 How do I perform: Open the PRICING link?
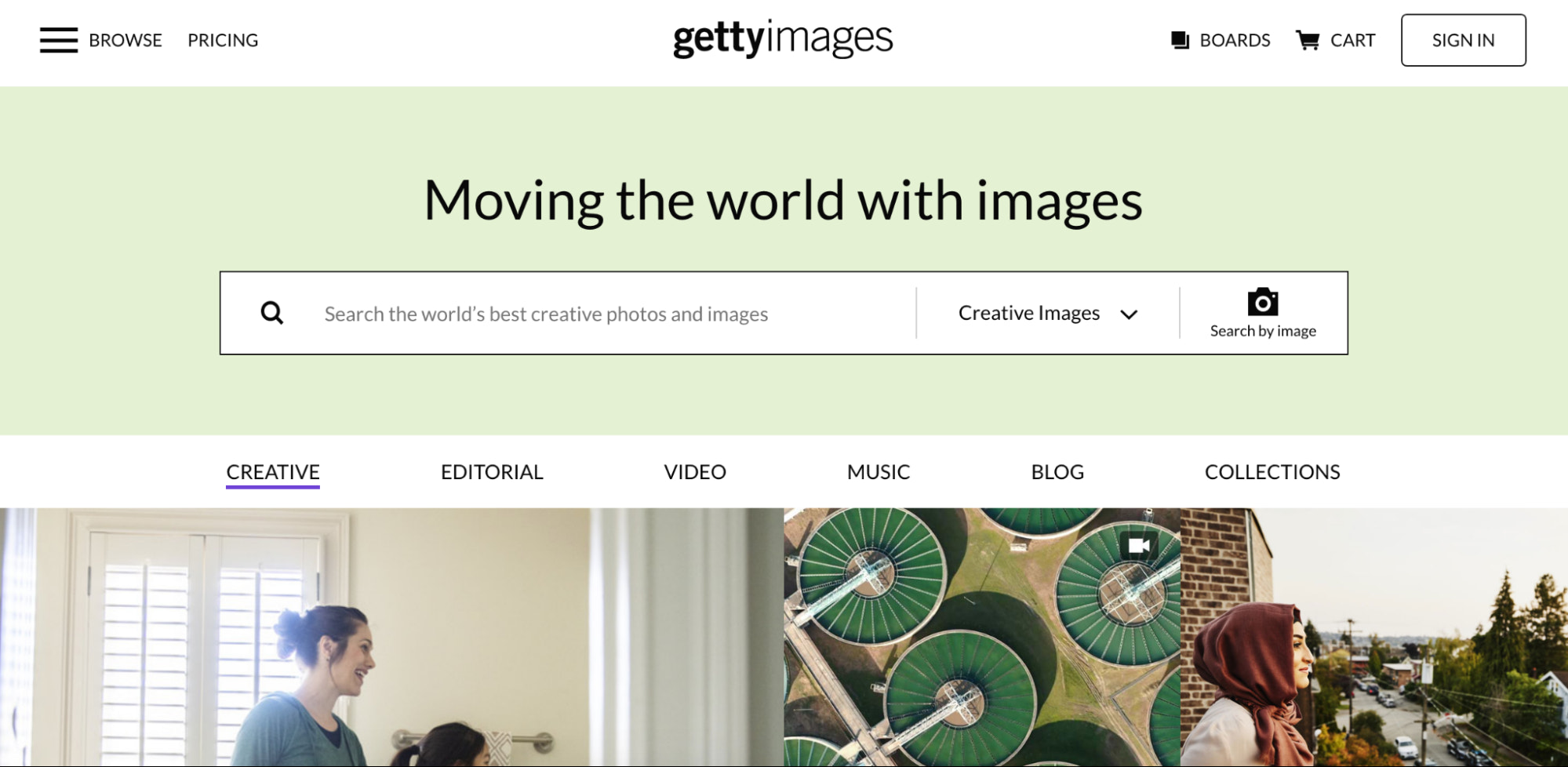(223, 40)
